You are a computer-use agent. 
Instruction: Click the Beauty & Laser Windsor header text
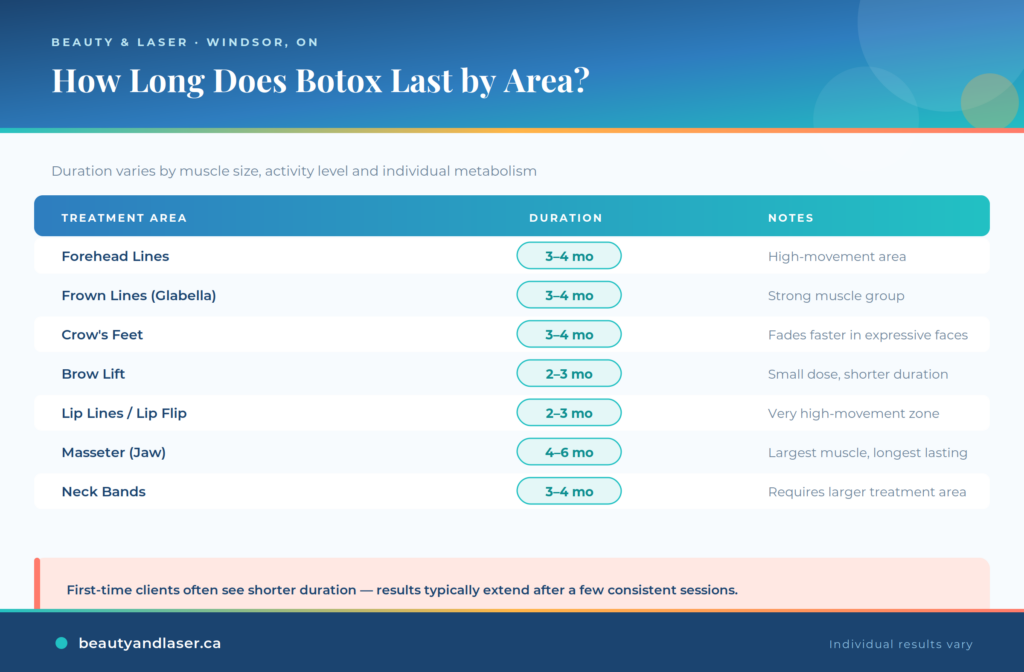(185, 42)
